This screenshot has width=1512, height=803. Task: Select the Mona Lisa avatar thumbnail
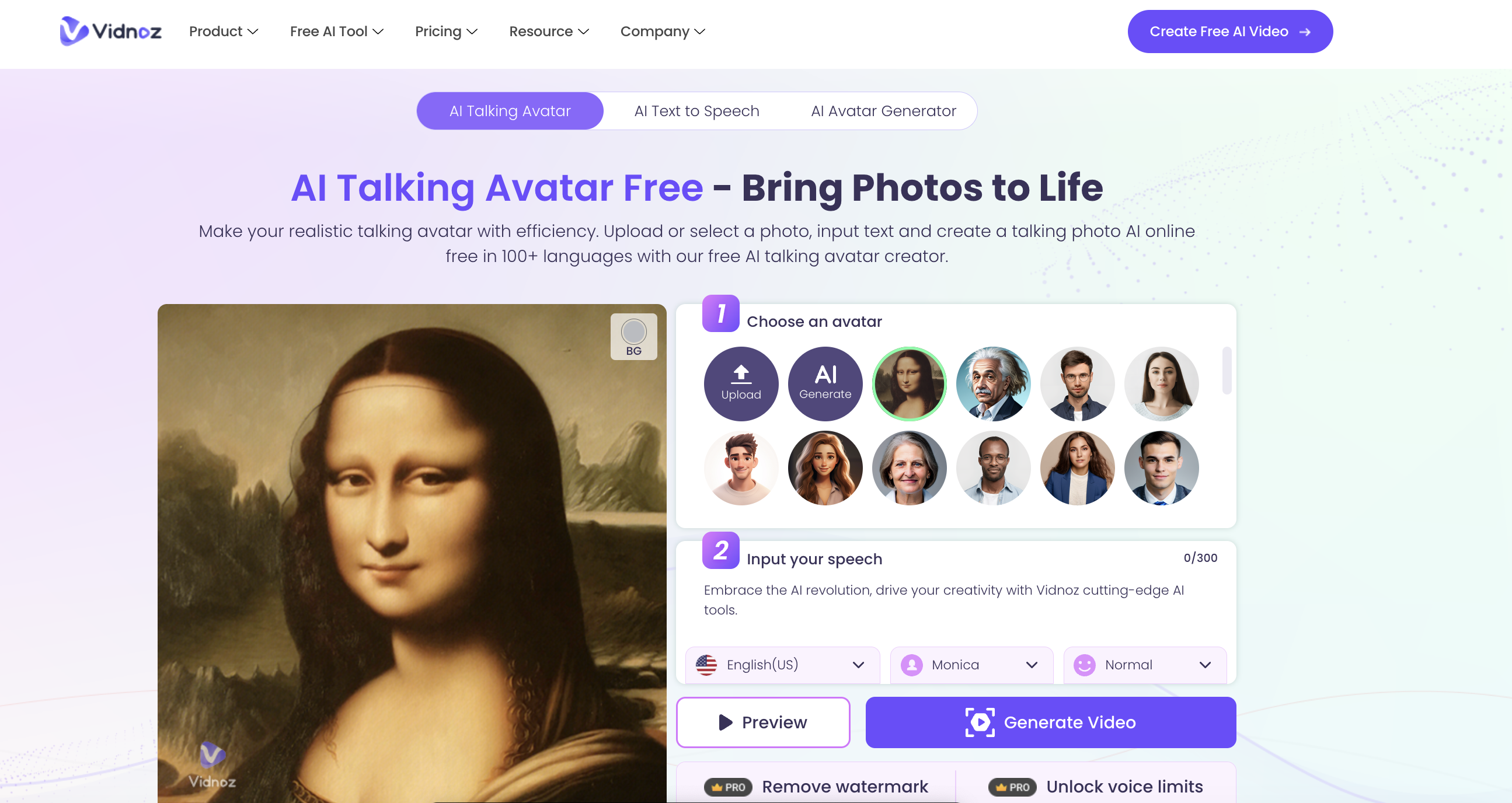909,382
